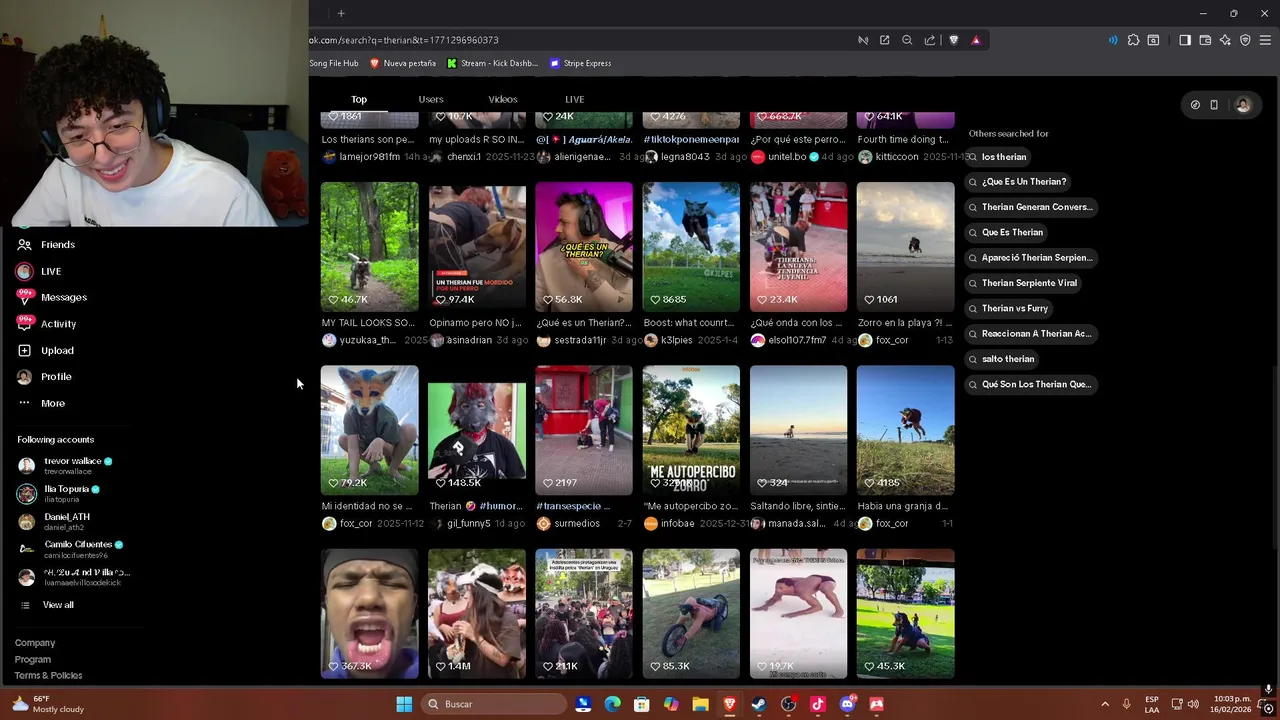Switch to the Videos search tab

(503, 99)
